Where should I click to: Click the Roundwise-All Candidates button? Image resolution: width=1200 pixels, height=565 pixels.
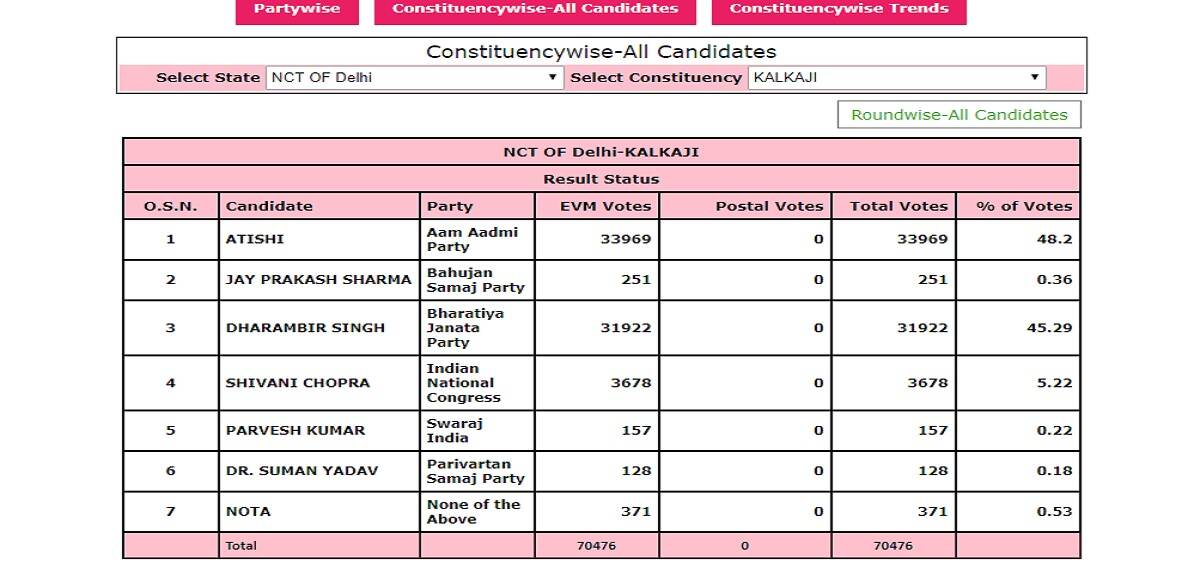[x=959, y=115]
